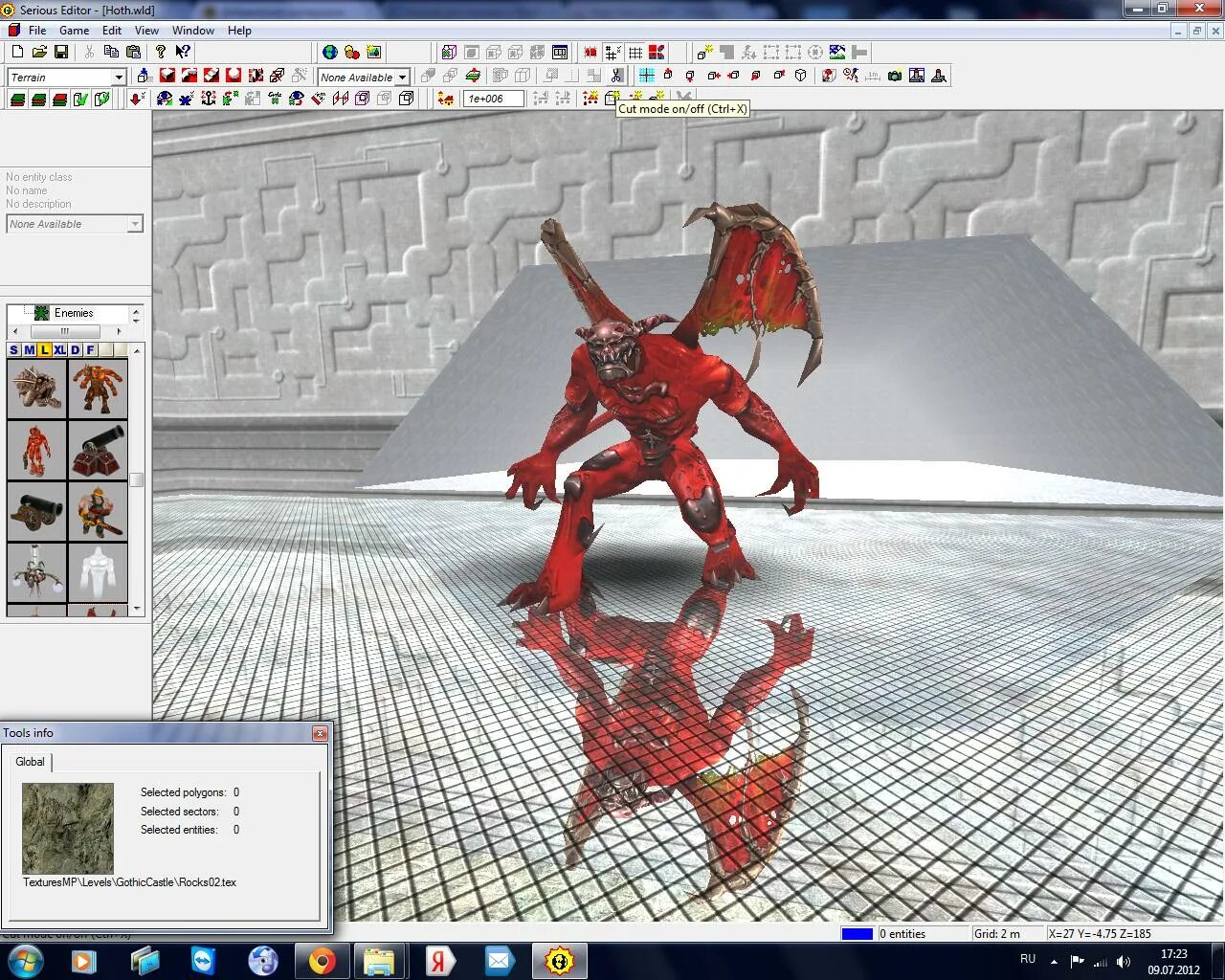Click the RU language indicator in tray

[1028, 958]
